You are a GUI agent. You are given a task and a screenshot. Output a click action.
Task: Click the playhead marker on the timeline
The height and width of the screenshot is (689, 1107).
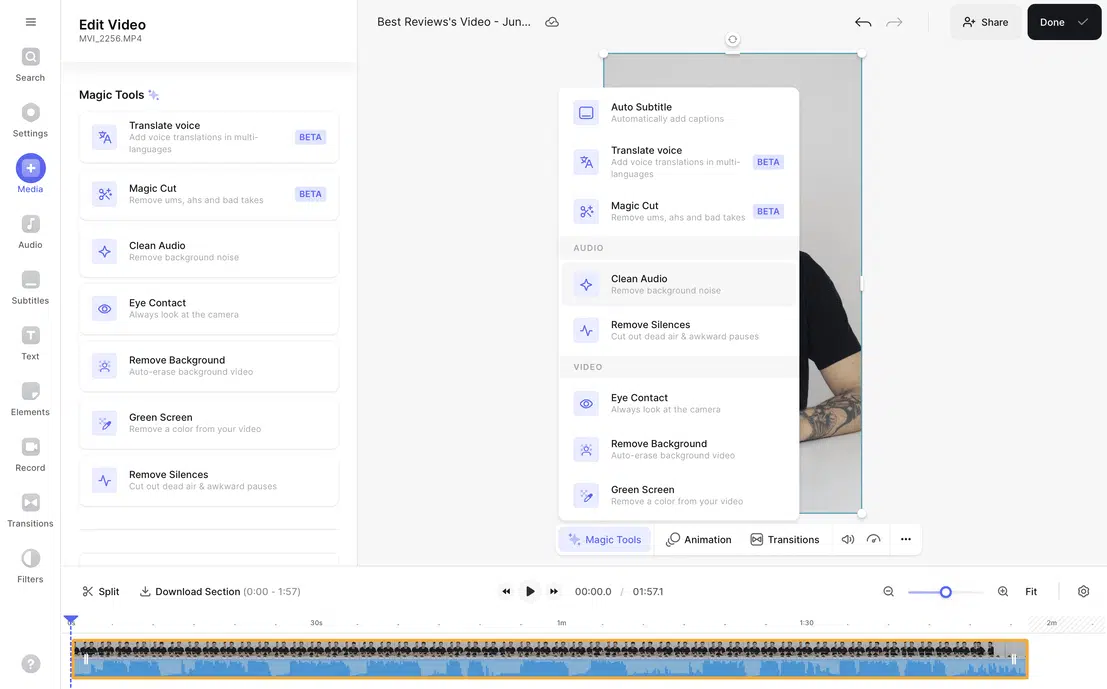(x=70, y=619)
